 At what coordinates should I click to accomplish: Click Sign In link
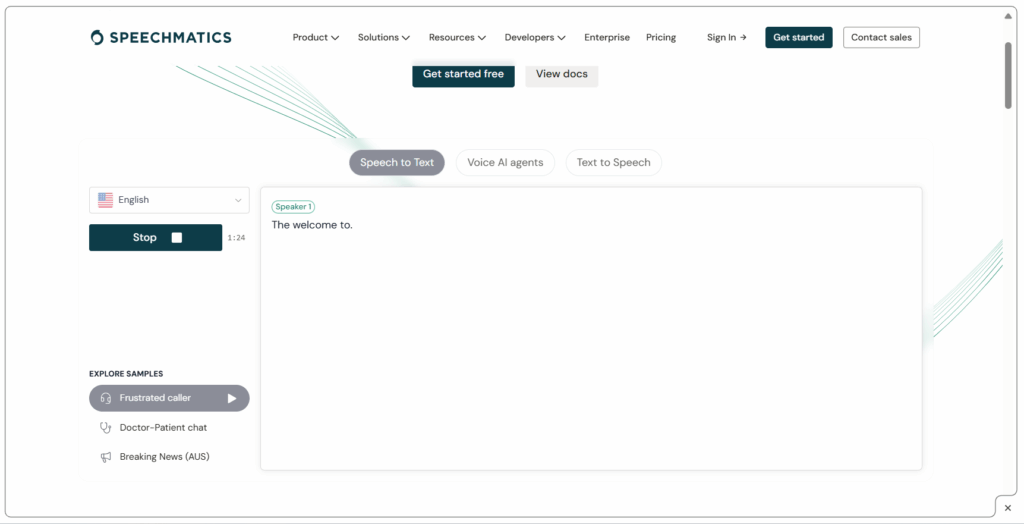pos(726,37)
